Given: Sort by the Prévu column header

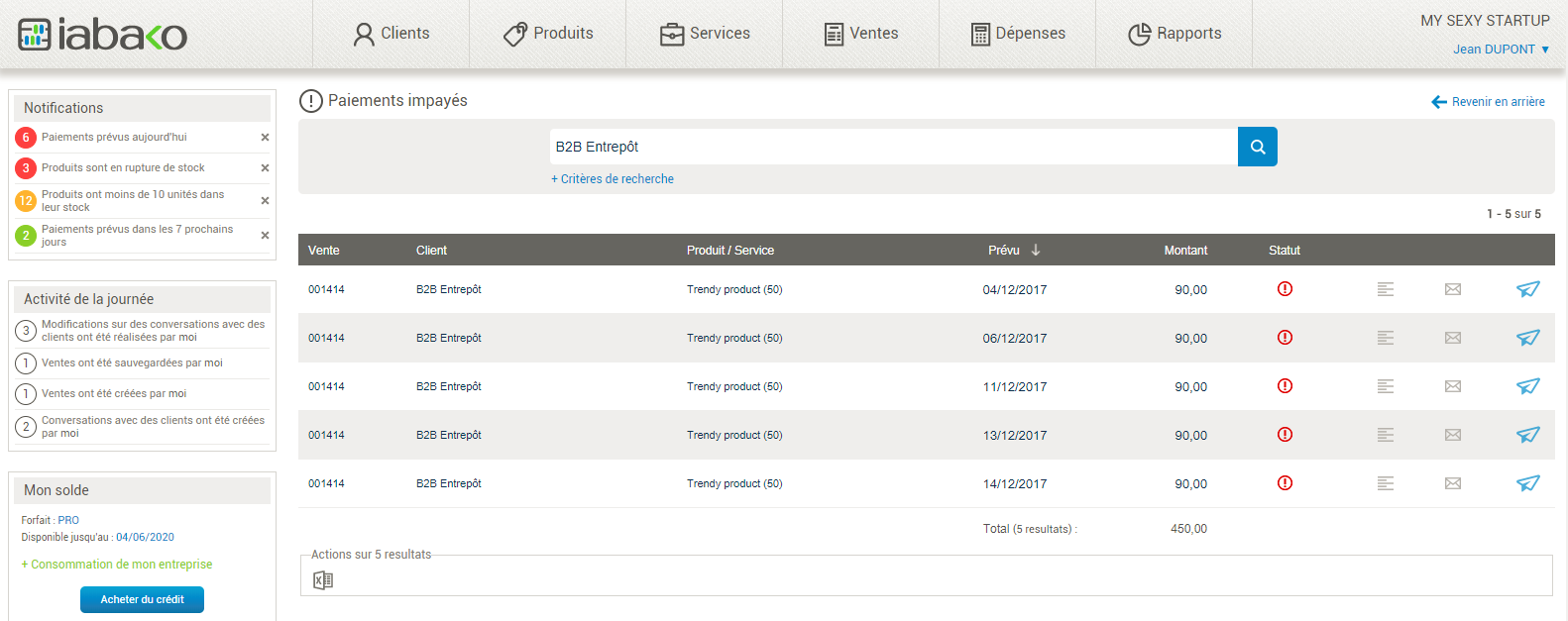Looking at the screenshot, I should [1013, 251].
